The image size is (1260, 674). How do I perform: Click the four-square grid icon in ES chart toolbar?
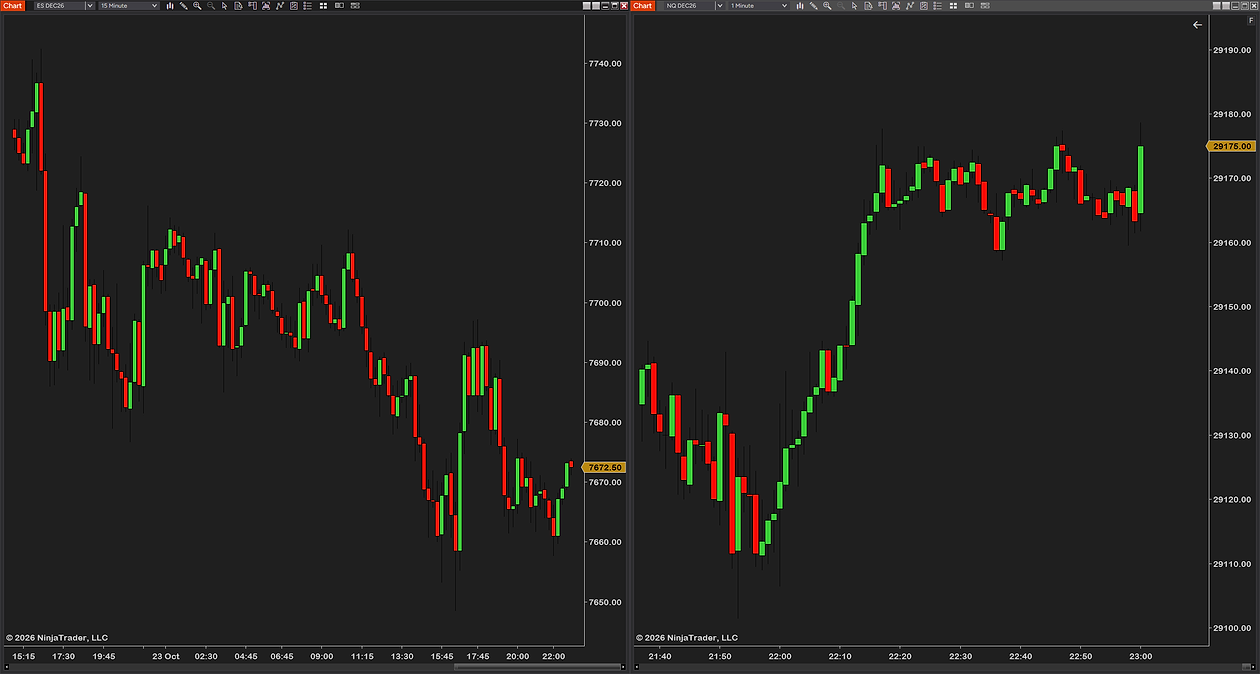tap(323, 6)
